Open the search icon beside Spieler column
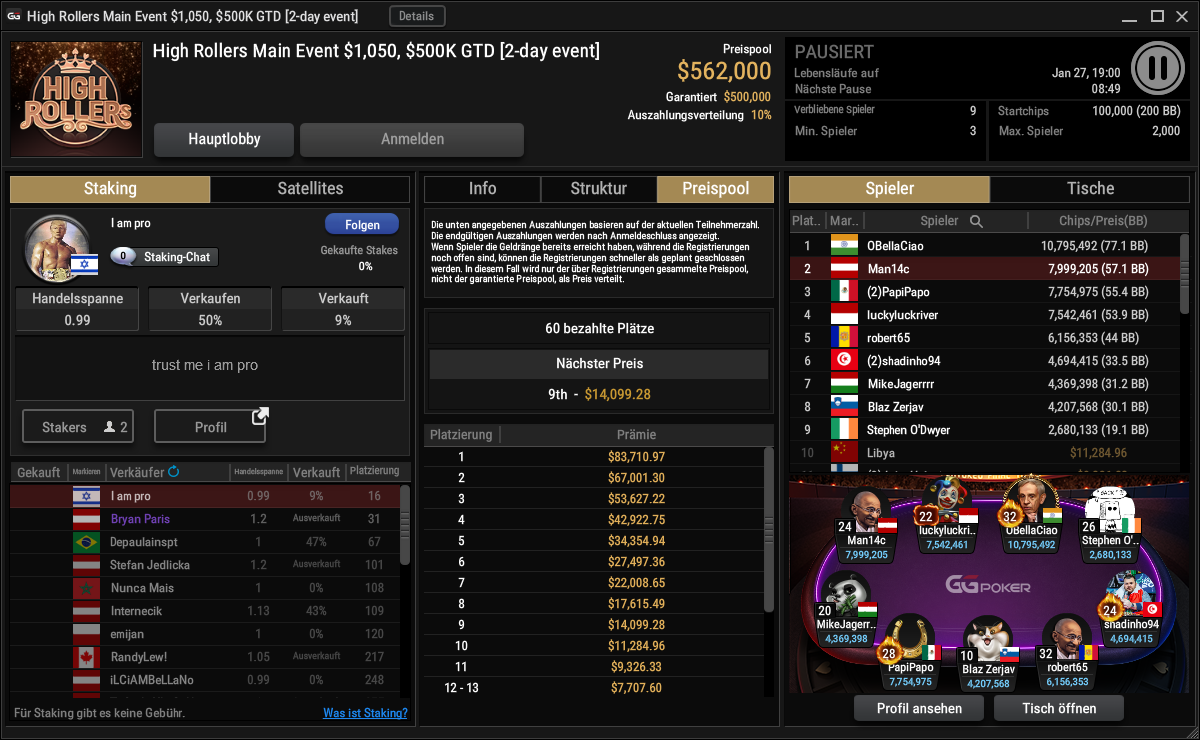The image size is (1200, 740). (x=976, y=221)
